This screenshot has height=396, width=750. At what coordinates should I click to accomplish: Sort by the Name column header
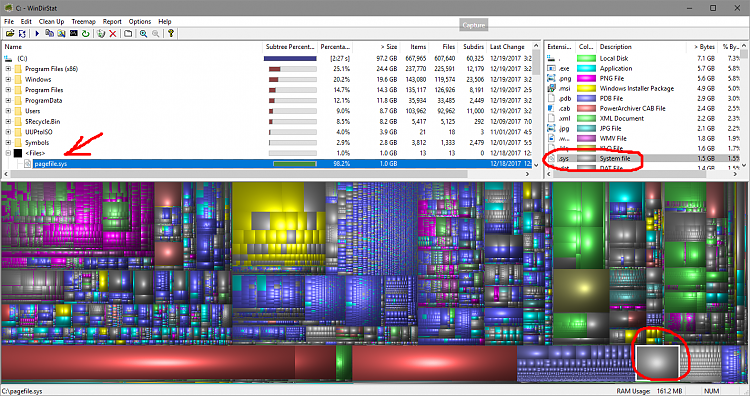(x=132, y=47)
